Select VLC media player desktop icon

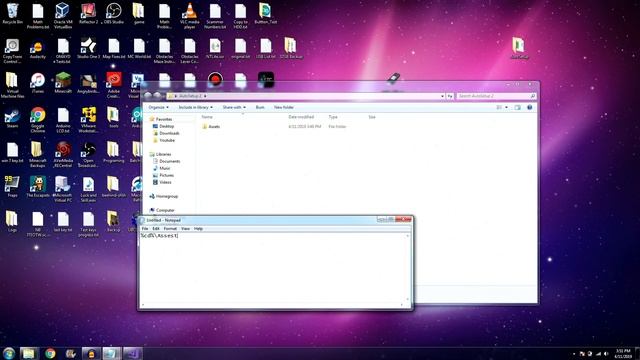tap(189, 16)
